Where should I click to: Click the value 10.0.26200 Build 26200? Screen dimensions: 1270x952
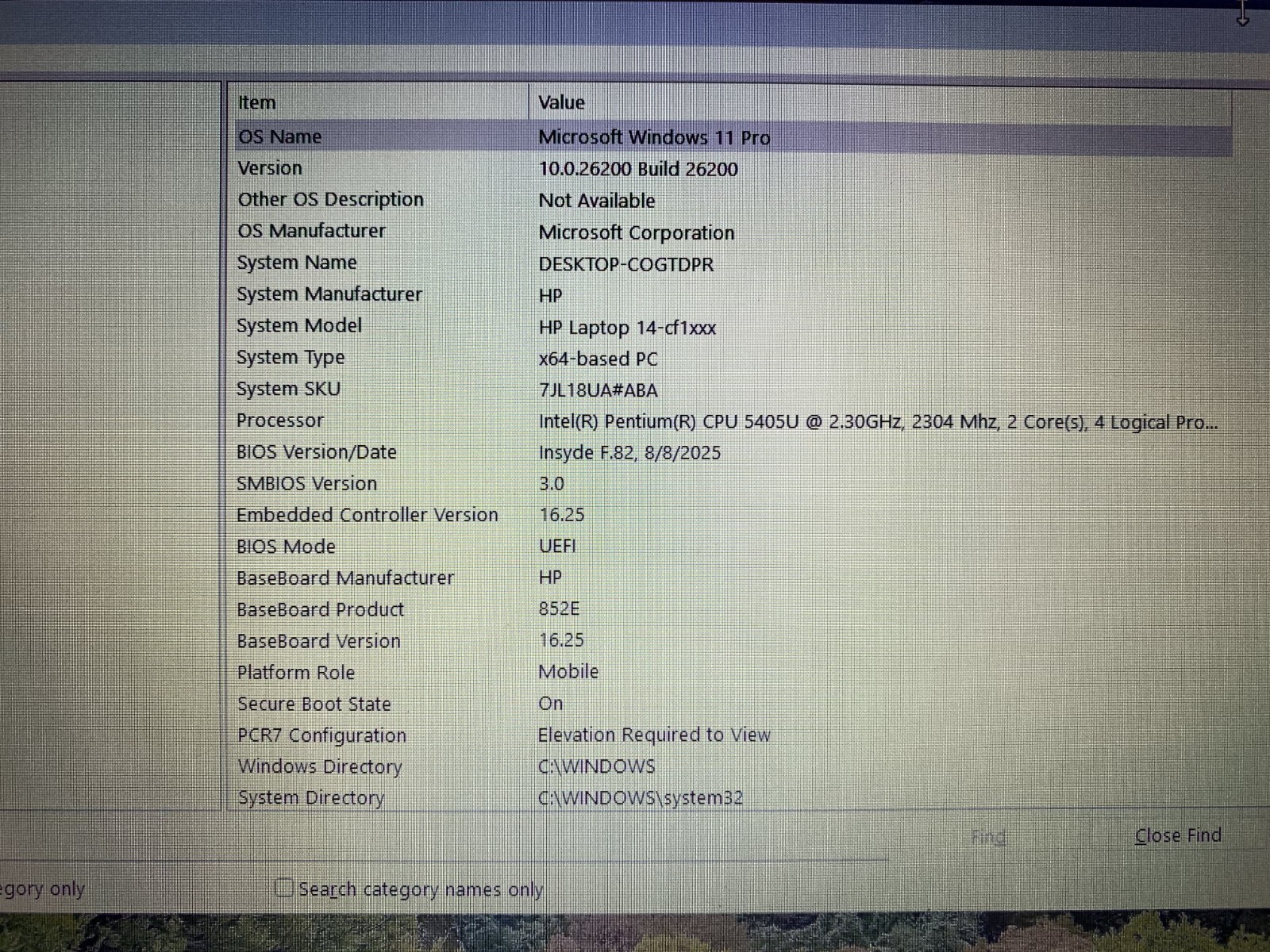[x=638, y=169]
